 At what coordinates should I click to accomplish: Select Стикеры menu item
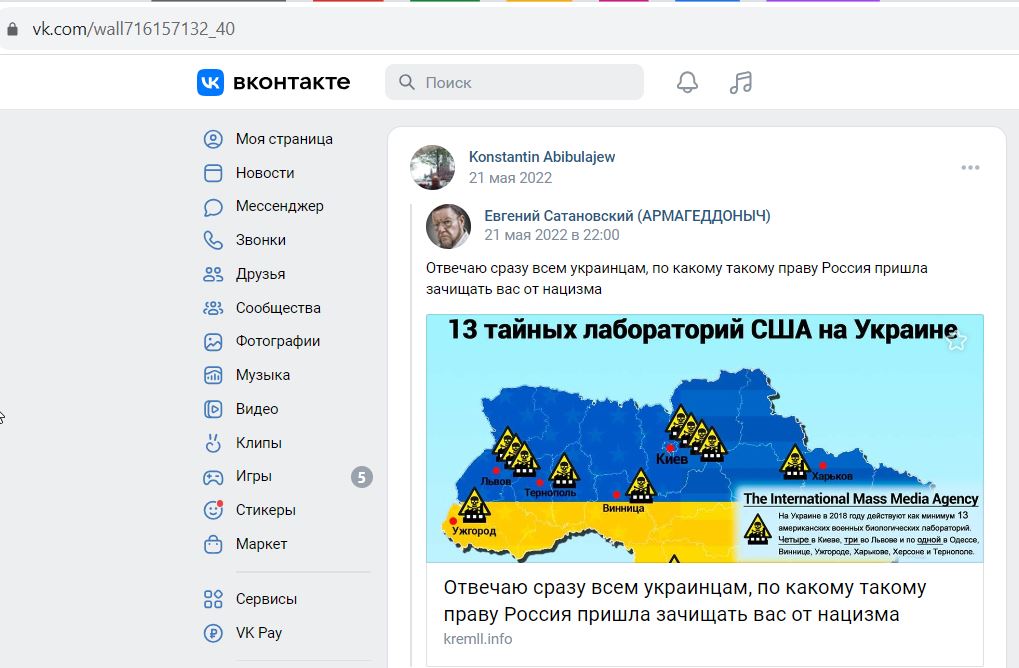[x=266, y=510]
